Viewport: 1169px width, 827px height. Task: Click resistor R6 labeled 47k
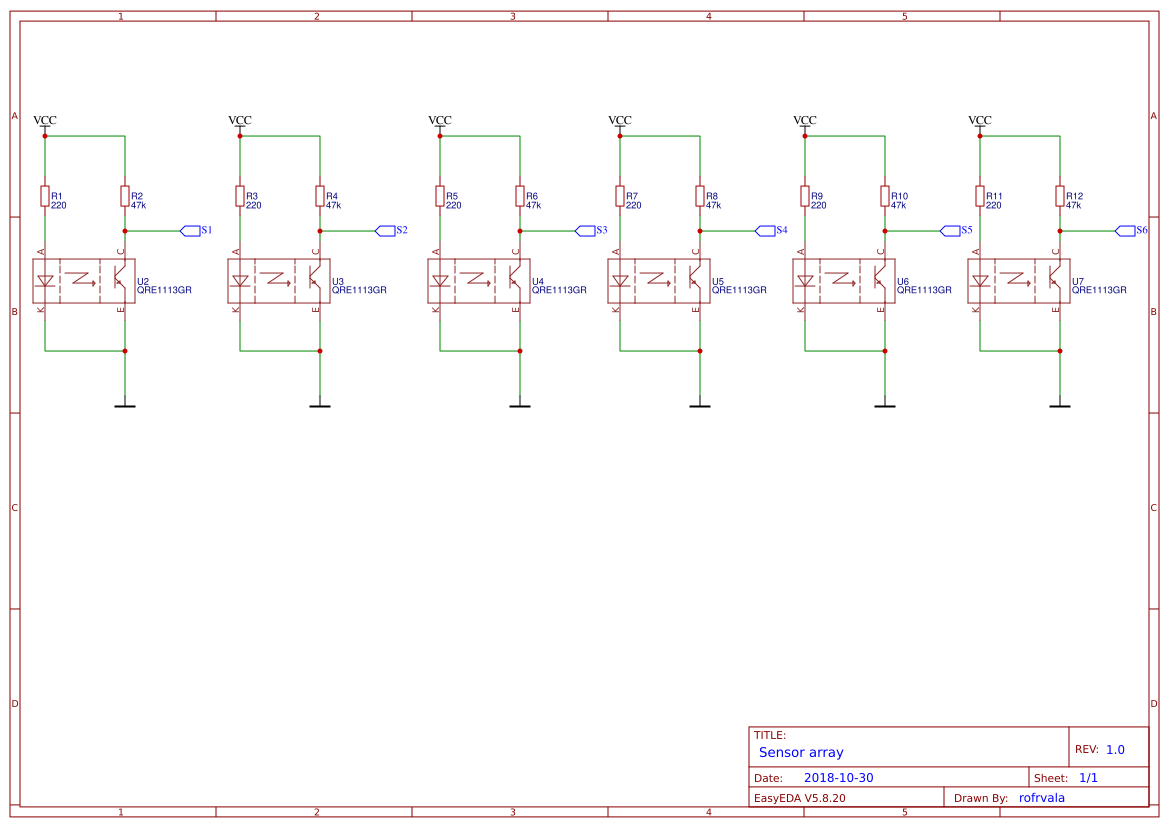(520, 196)
